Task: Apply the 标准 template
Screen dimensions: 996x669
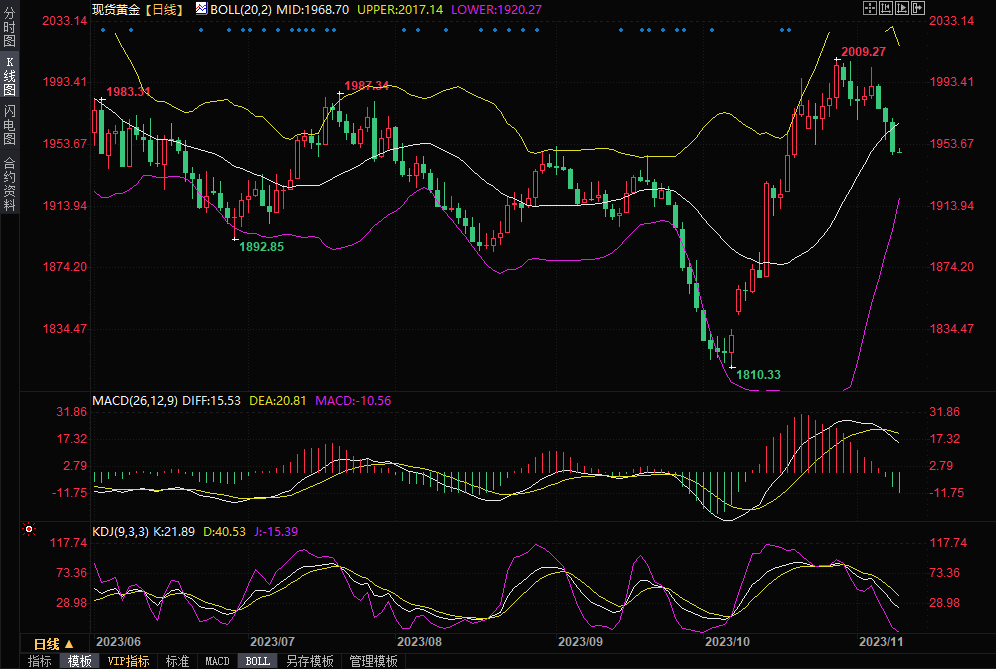Action: 177,661
